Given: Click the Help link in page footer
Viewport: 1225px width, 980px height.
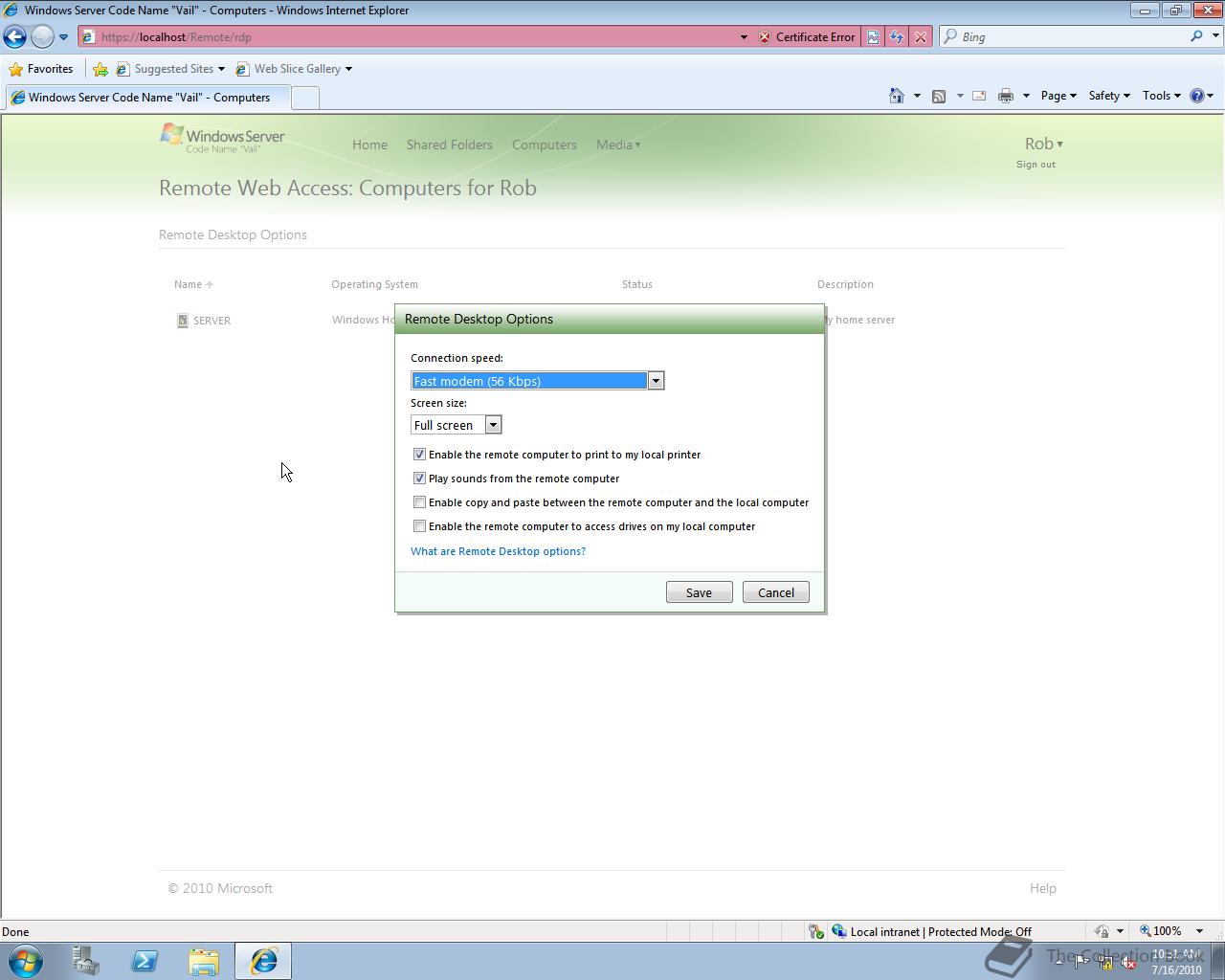Looking at the screenshot, I should click(1043, 888).
